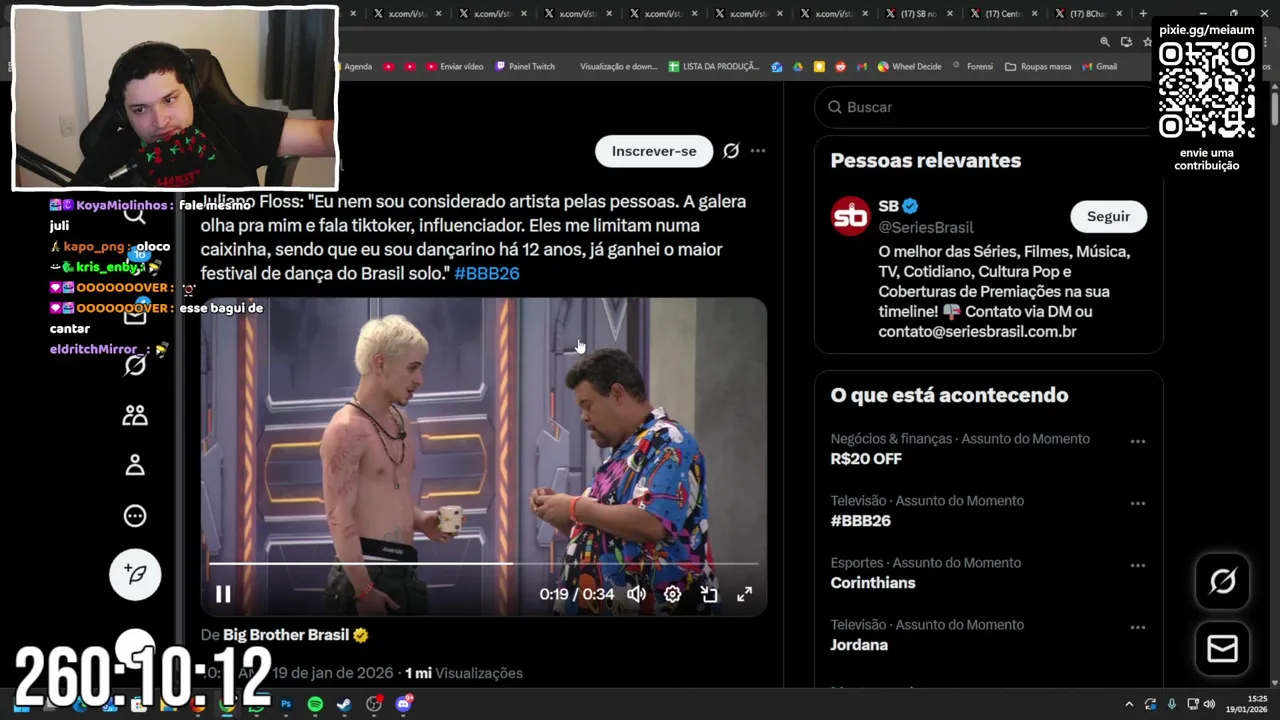Follow SB with the Seguir button

point(1108,216)
